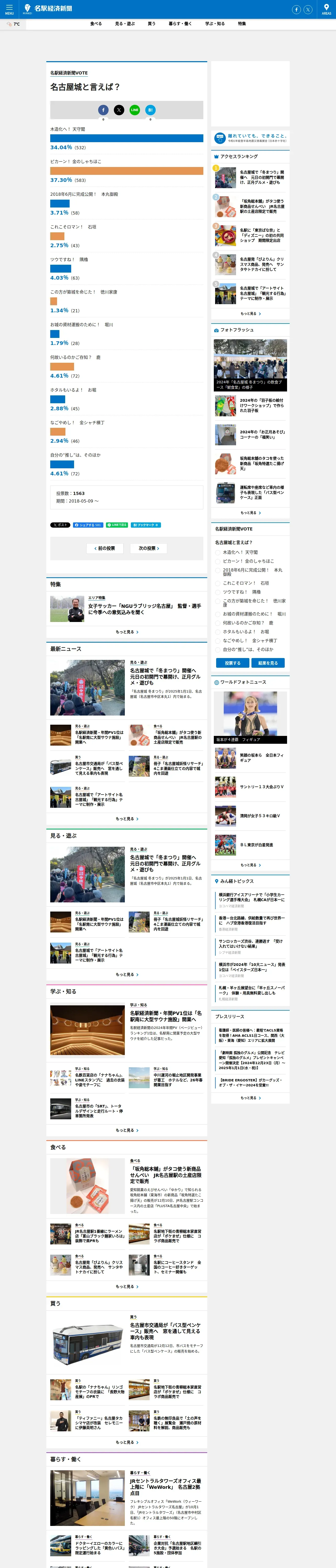Click the 結果を見る button
The width and height of the screenshot is (336, 1568).
pyautogui.click(x=268, y=663)
